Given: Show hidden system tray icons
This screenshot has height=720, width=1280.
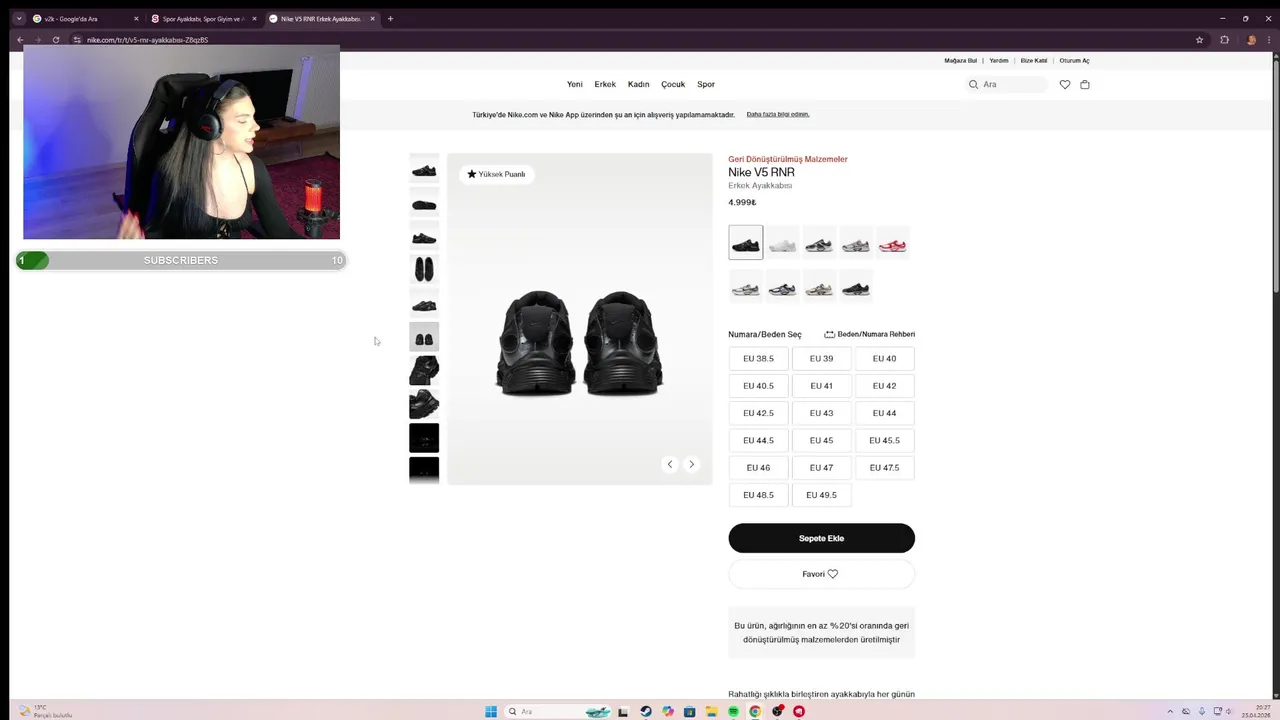Looking at the screenshot, I should (1170, 712).
